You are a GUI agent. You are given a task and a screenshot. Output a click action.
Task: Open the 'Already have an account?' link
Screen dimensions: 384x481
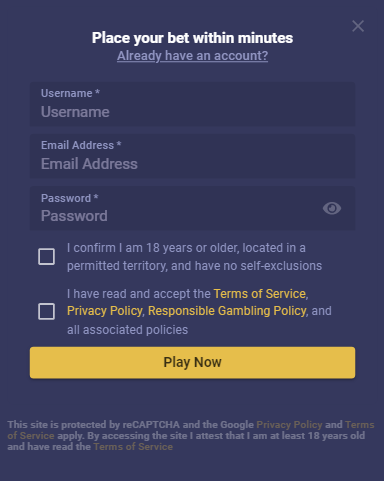[192, 56]
